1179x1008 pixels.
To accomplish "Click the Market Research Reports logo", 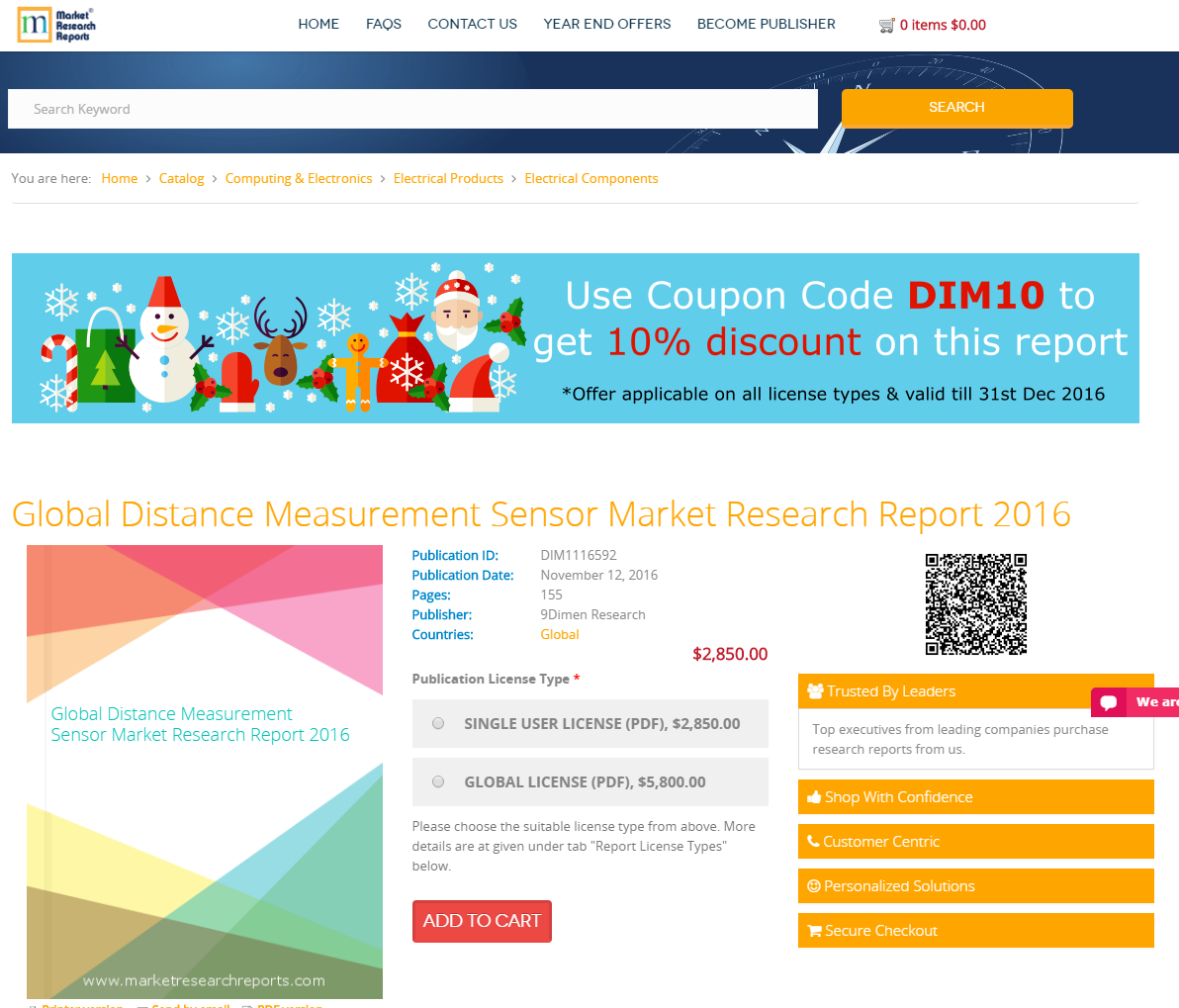I will pyautogui.click(x=56, y=25).
